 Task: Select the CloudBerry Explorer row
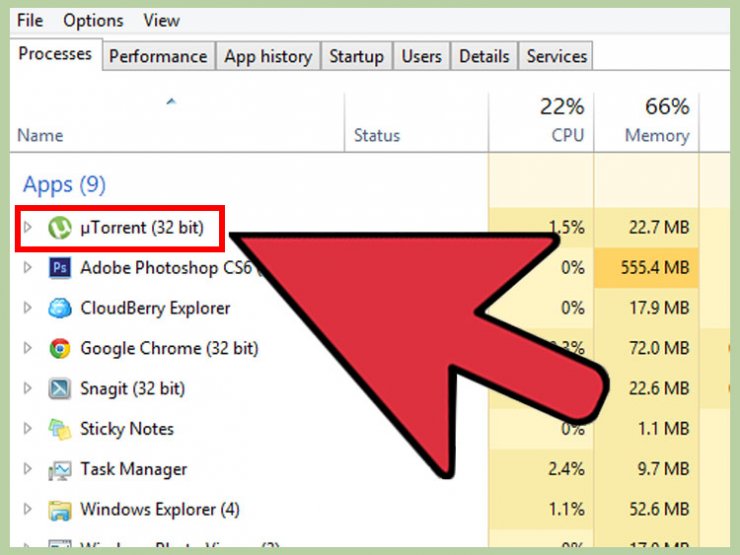click(x=370, y=308)
